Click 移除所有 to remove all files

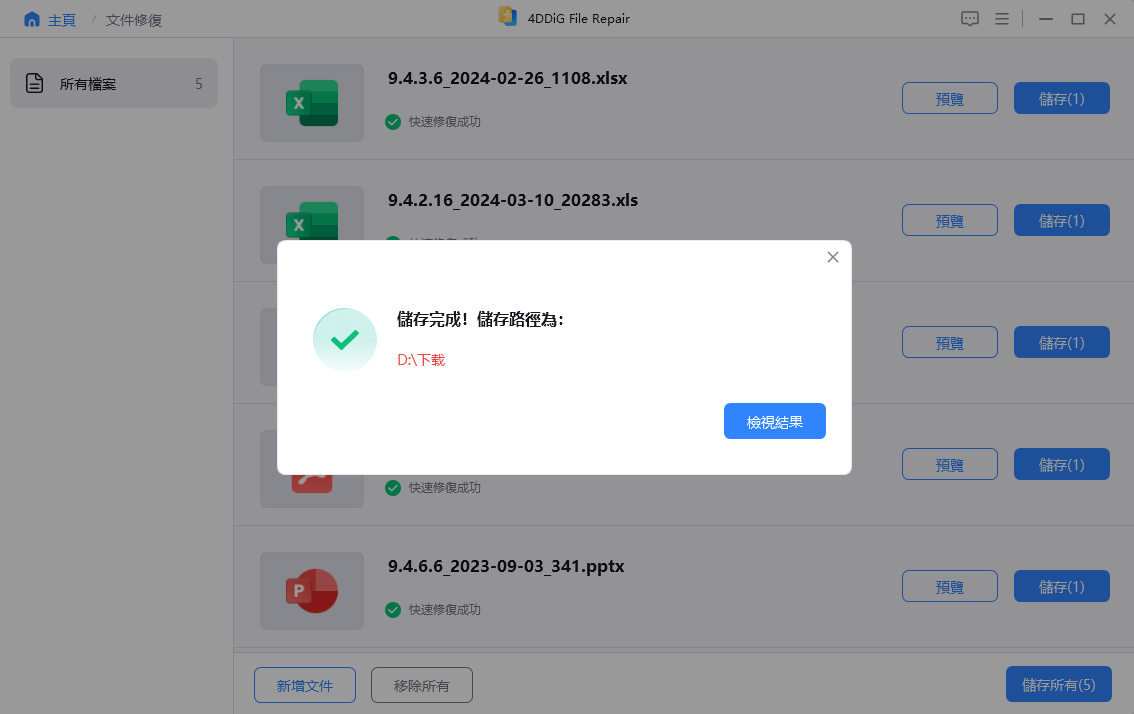pyautogui.click(x=422, y=685)
